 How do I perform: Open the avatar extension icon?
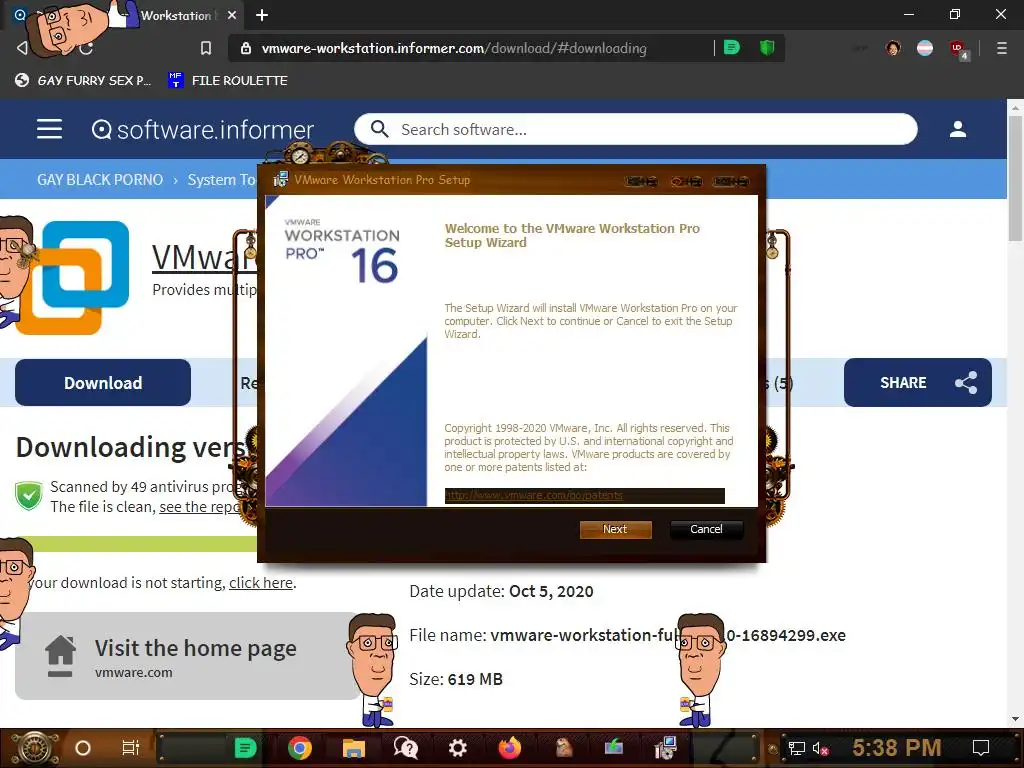(893, 48)
